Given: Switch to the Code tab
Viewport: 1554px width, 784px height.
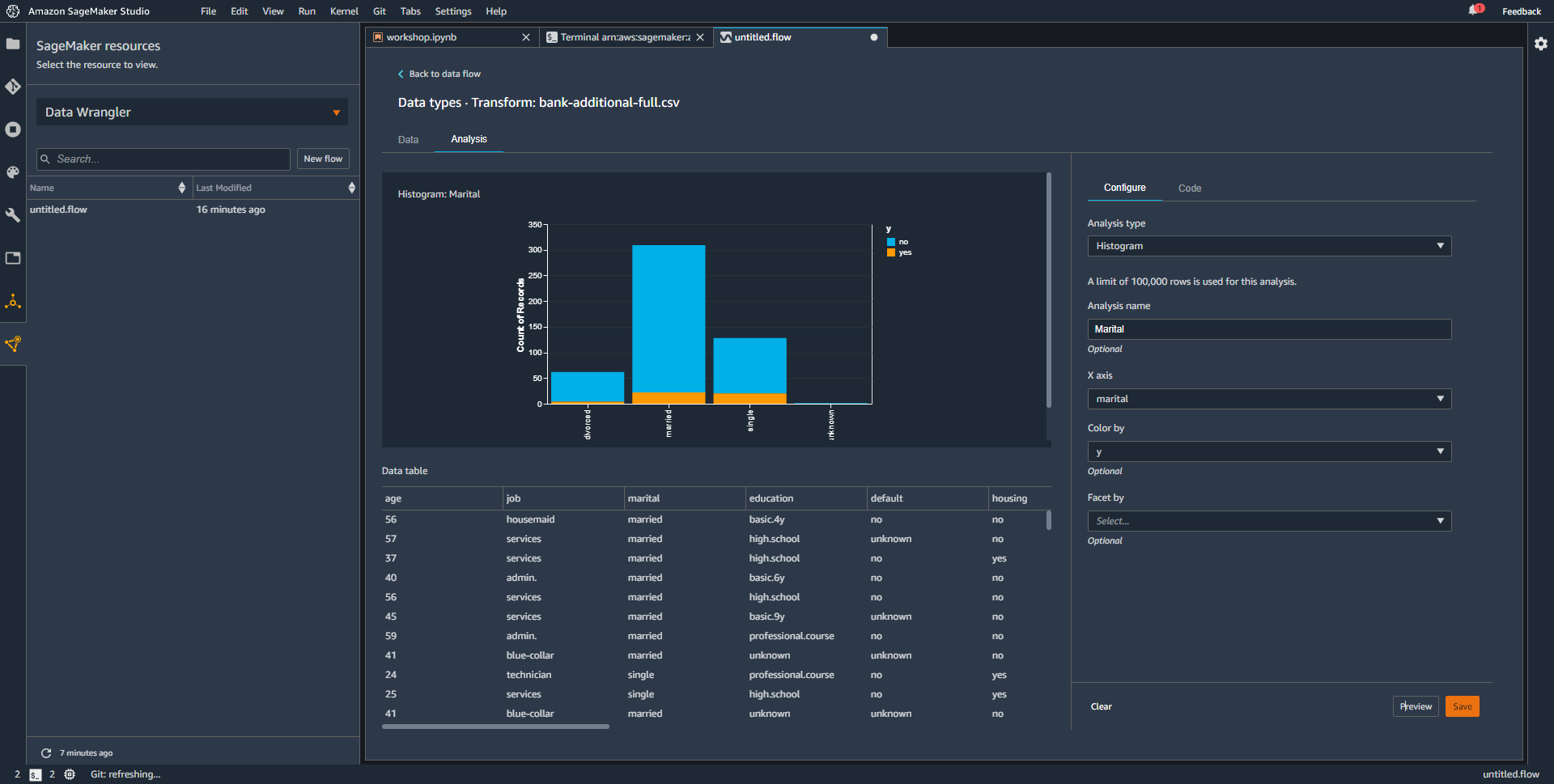Looking at the screenshot, I should click(1190, 189).
